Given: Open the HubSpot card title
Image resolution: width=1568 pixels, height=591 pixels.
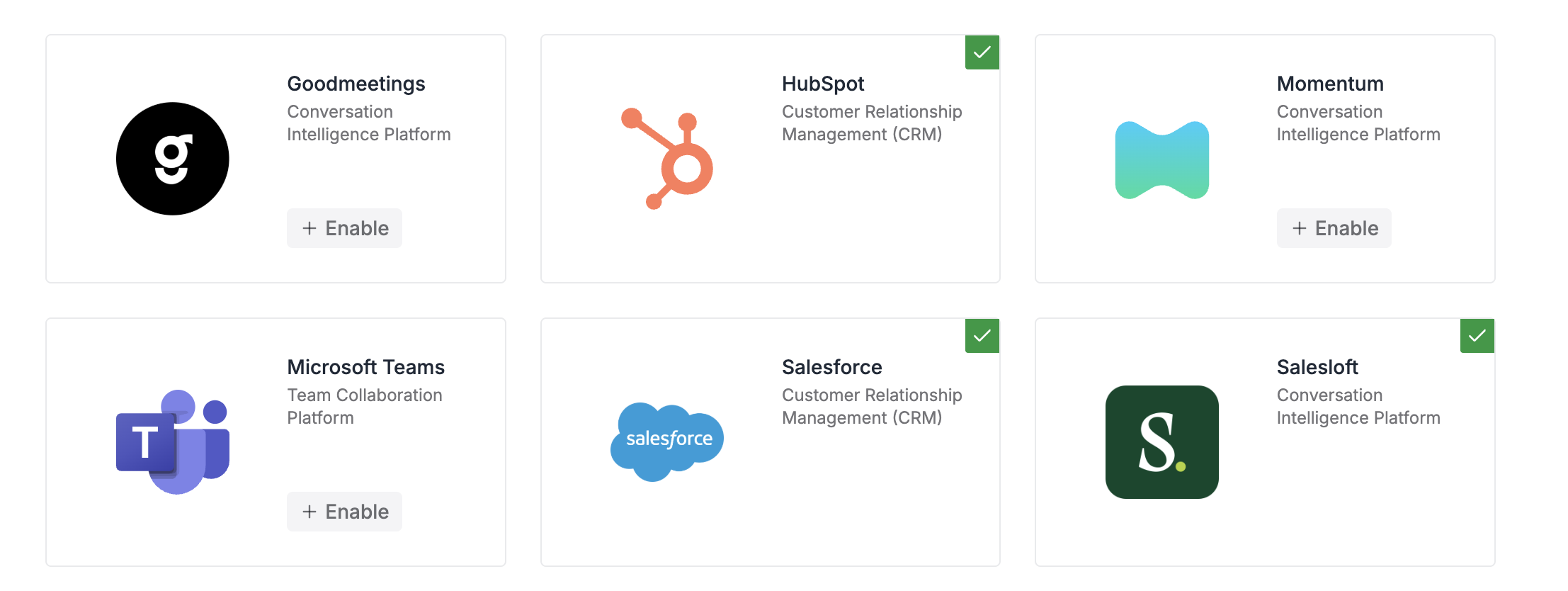Looking at the screenshot, I should [823, 84].
